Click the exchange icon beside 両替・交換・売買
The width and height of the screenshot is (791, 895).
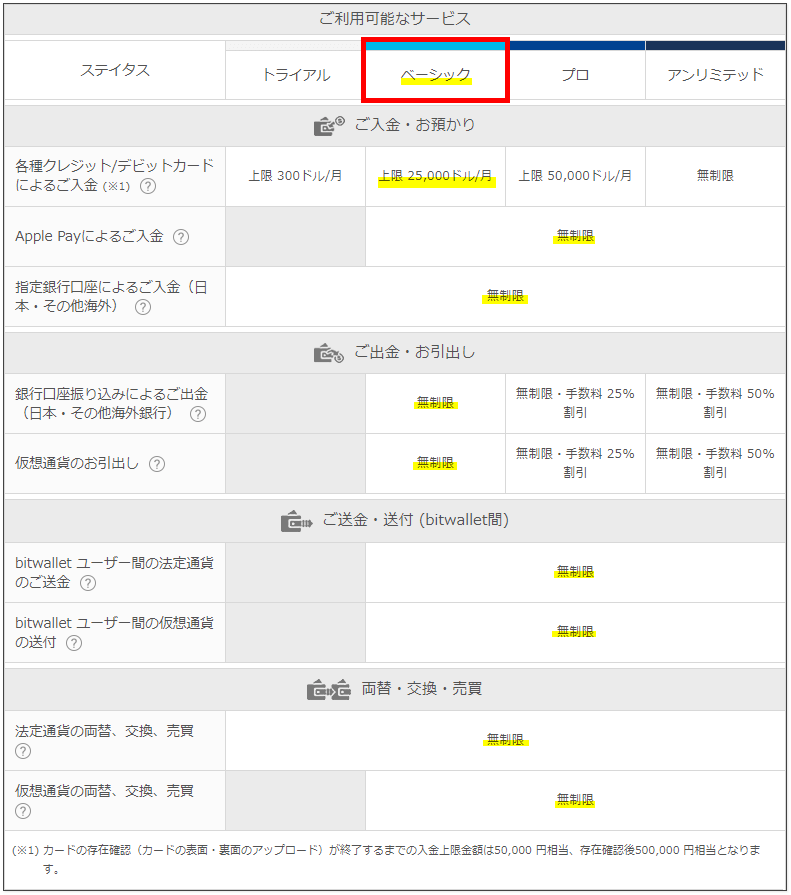[x=329, y=690]
